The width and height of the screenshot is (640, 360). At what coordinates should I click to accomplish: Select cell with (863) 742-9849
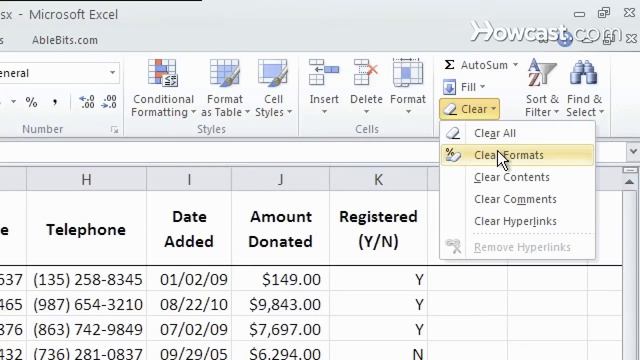coord(87,329)
